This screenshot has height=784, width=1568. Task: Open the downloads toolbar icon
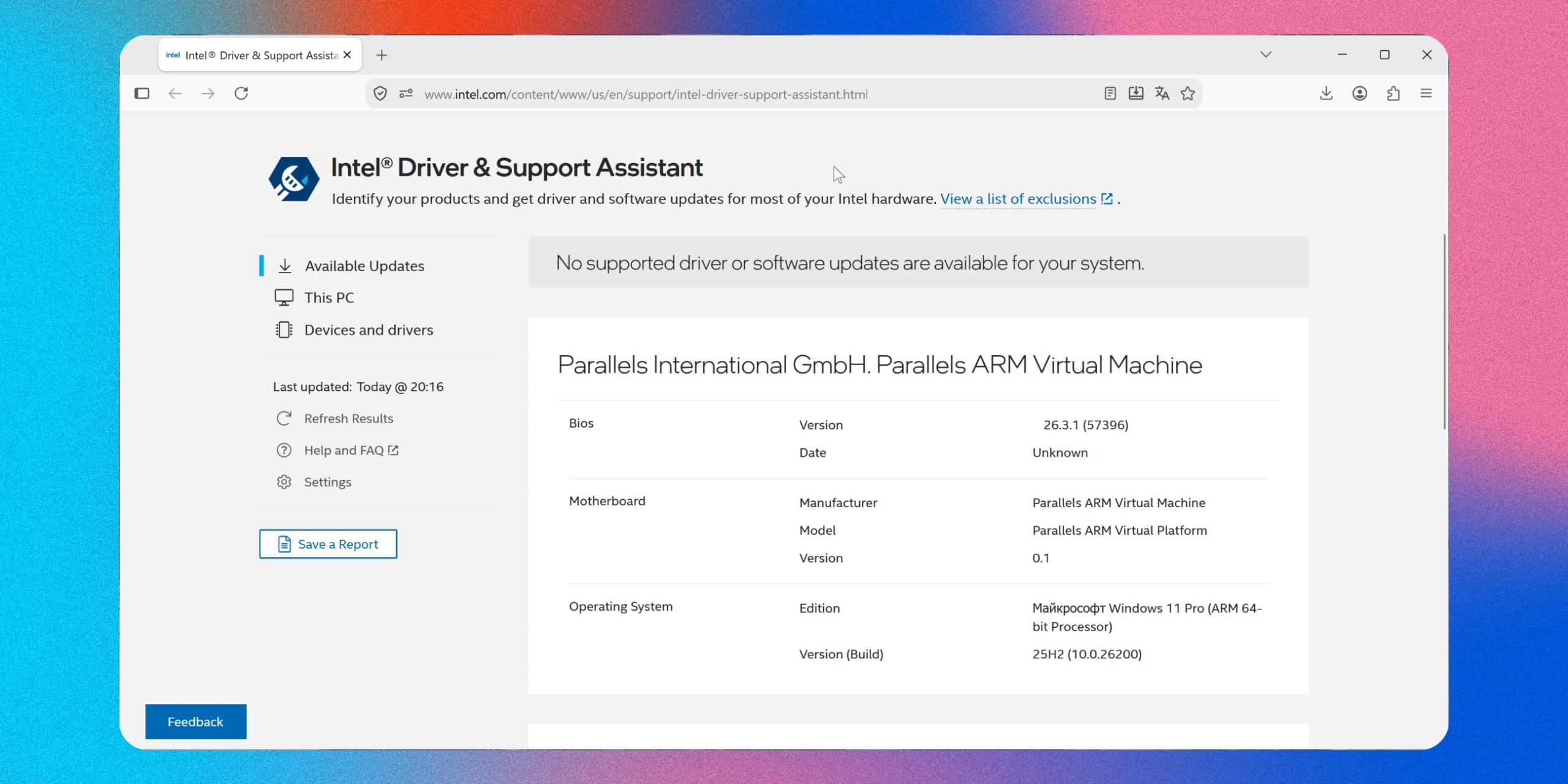click(x=1326, y=94)
